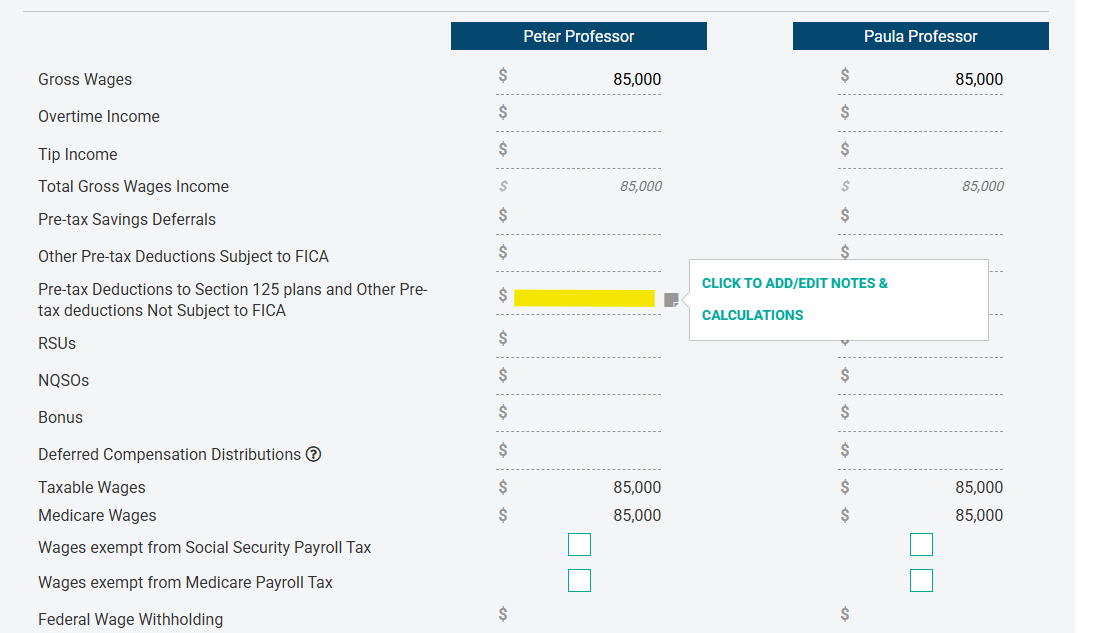Screen dimensions: 1096x633
Task: Click Peter's Gross Wages amount field
Action: point(590,79)
